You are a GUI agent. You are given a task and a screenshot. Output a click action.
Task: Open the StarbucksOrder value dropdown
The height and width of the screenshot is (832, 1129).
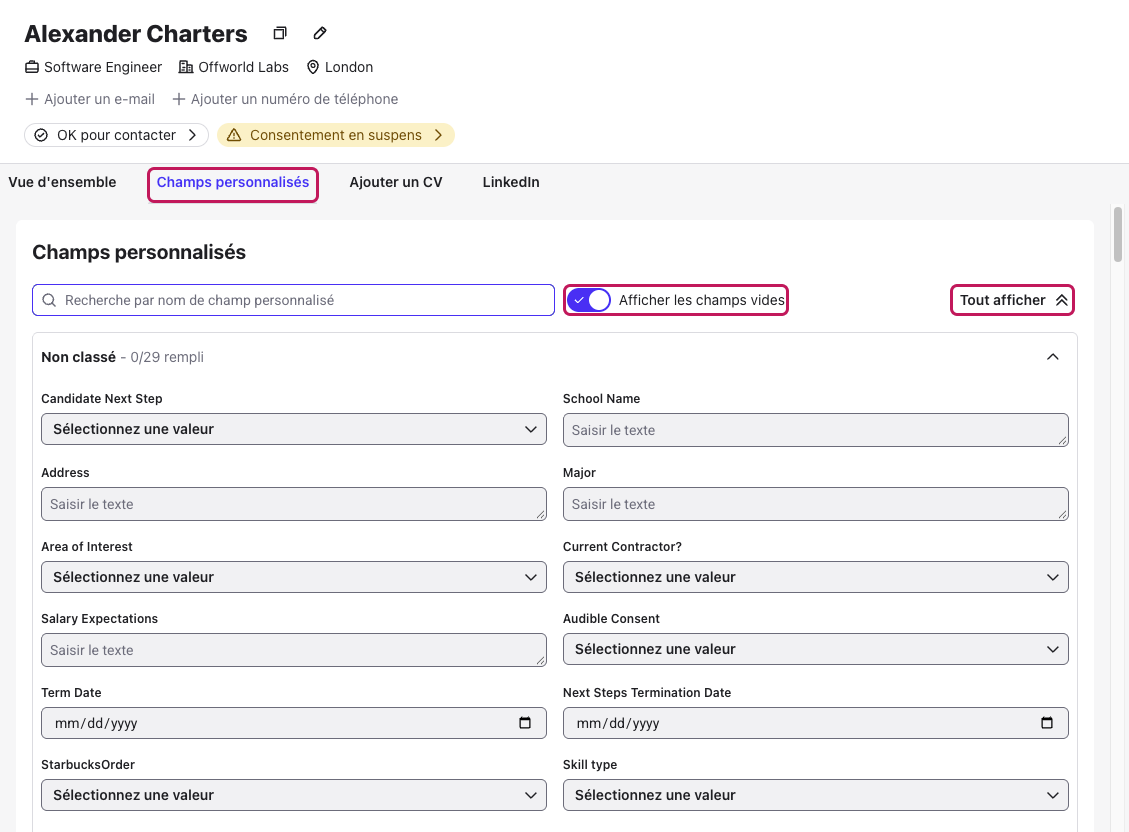coord(294,795)
